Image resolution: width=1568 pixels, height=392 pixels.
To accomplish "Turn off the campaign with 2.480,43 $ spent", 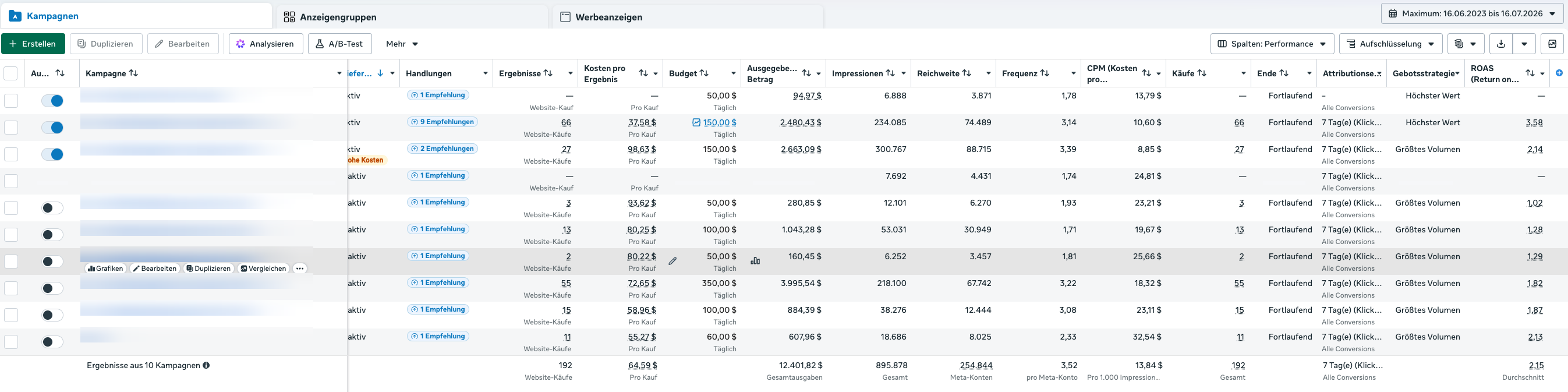I will (52, 128).
